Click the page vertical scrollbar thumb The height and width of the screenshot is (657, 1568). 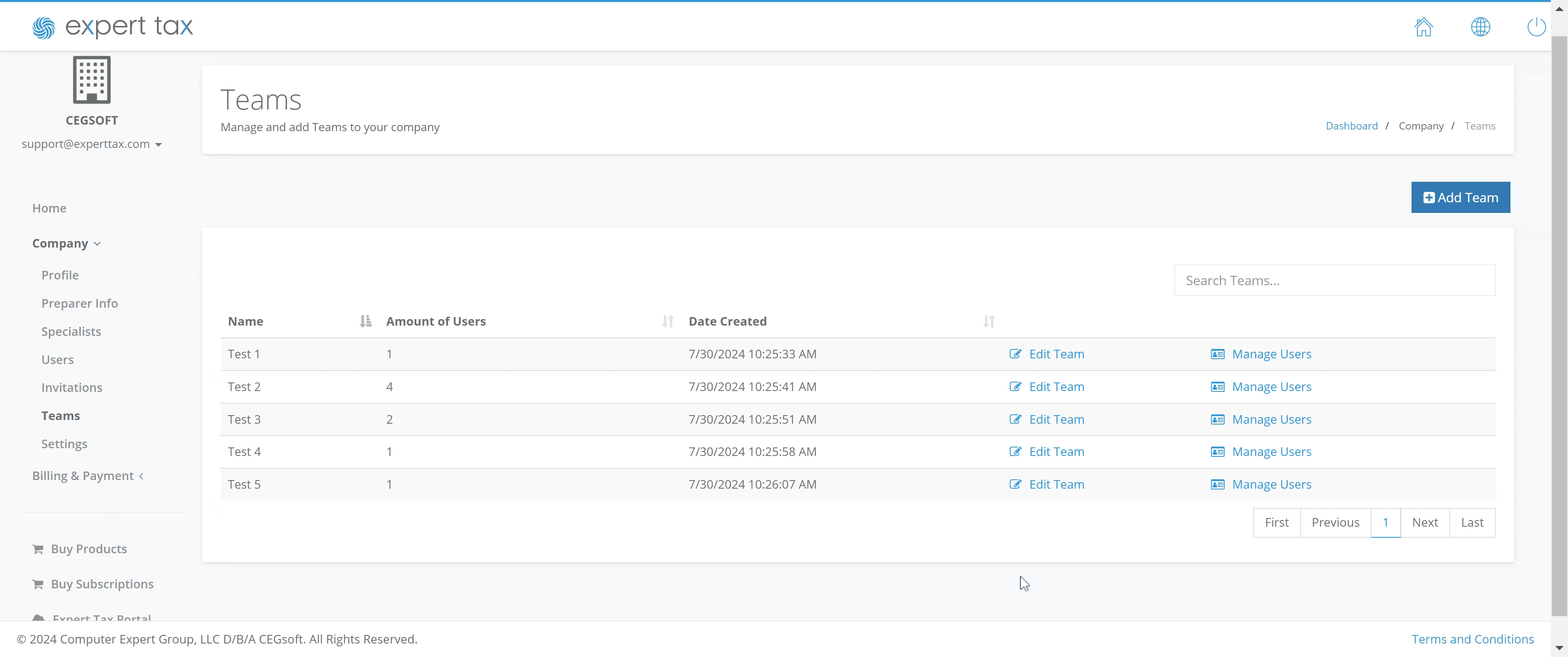click(x=1559, y=326)
